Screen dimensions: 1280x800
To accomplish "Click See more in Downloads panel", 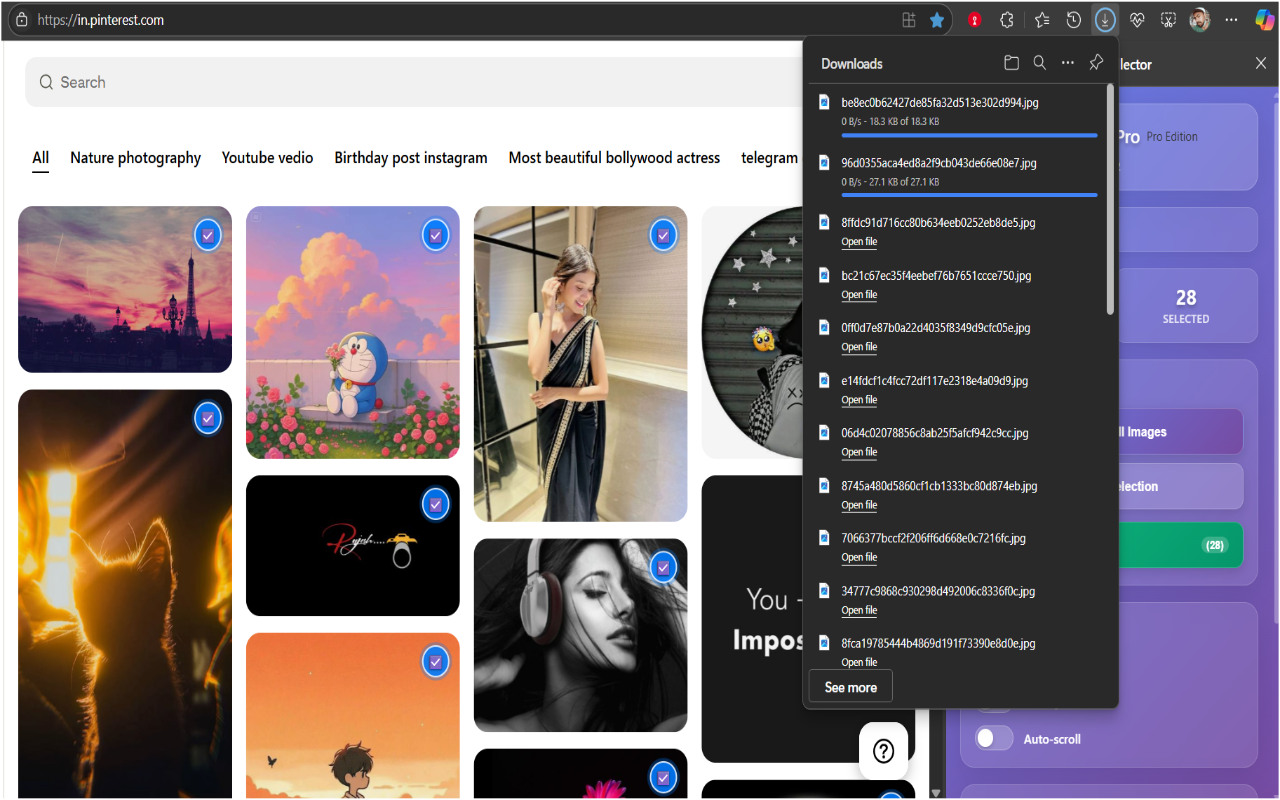I will 850,687.
